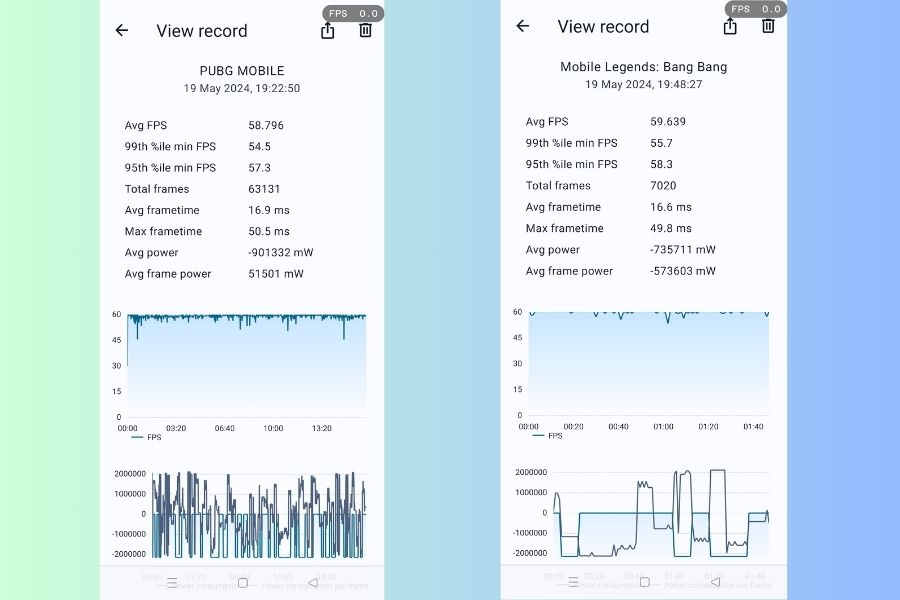900x600 pixels.
Task: Tap the FPS overlay badge on left screen
Action: coord(353,14)
